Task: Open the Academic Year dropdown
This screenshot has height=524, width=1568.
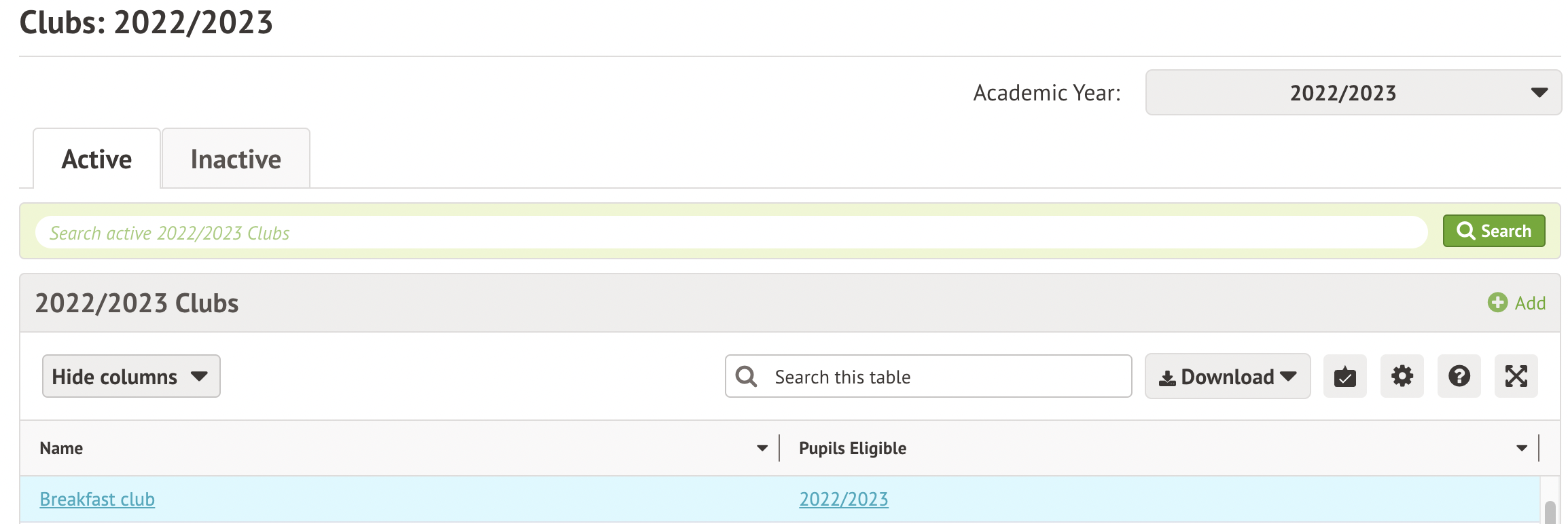Action: coord(1353,93)
